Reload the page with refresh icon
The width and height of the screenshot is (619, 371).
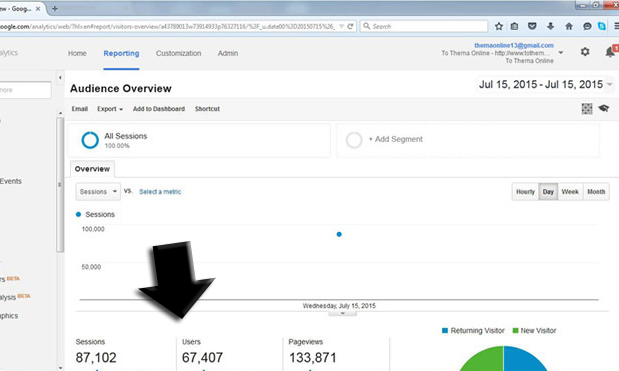[x=350, y=26]
